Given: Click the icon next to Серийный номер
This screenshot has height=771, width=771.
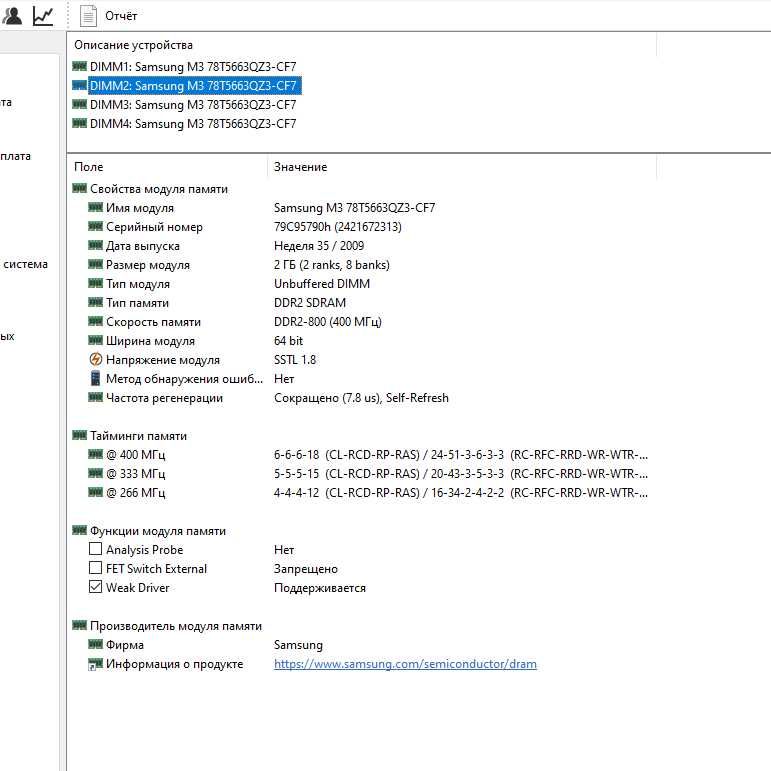Looking at the screenshot, I should coord(95,226).
